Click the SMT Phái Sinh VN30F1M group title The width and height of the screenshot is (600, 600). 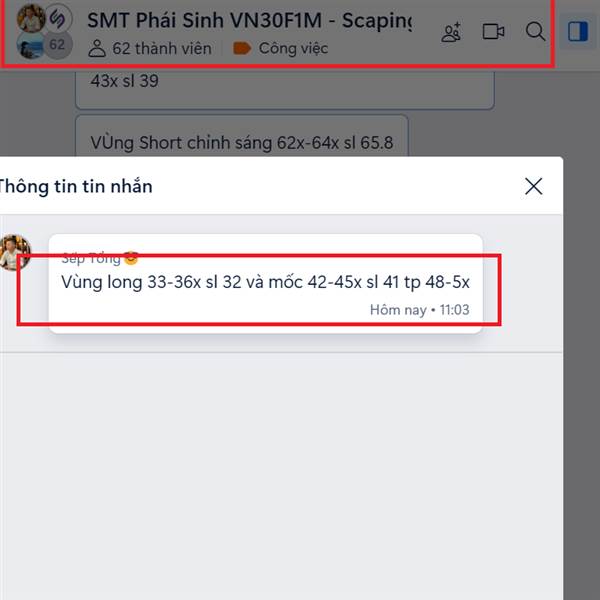tap(249, 20)
